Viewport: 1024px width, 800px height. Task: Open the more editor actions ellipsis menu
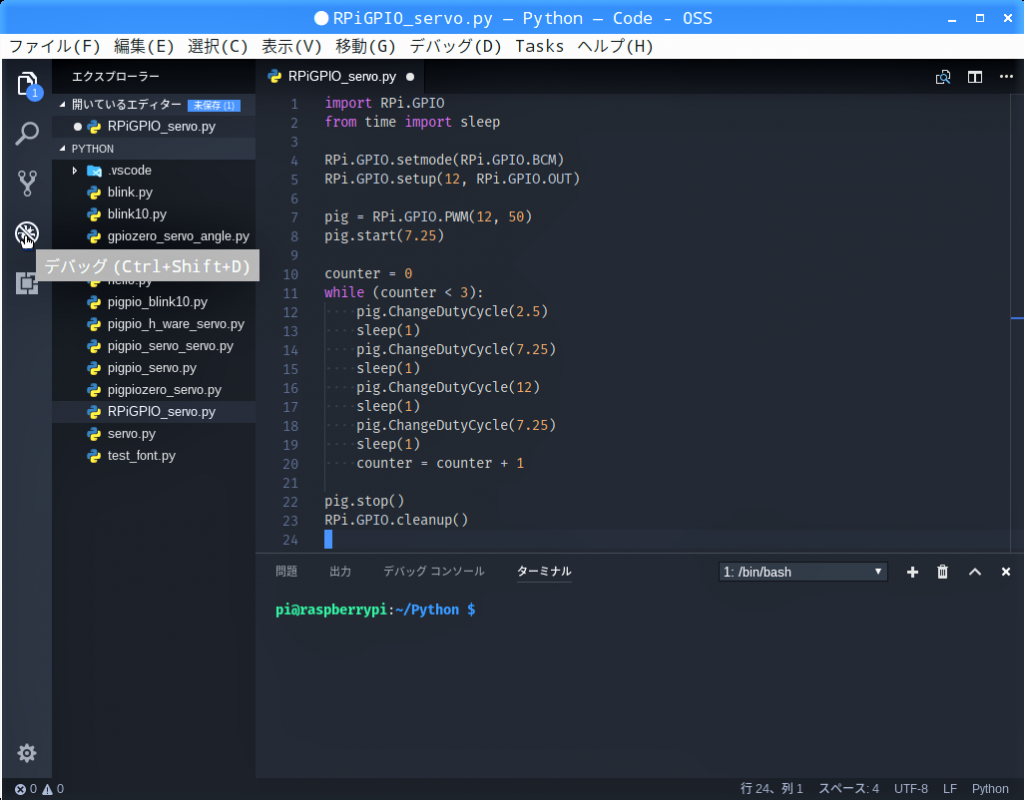[x=1004, y=77]
